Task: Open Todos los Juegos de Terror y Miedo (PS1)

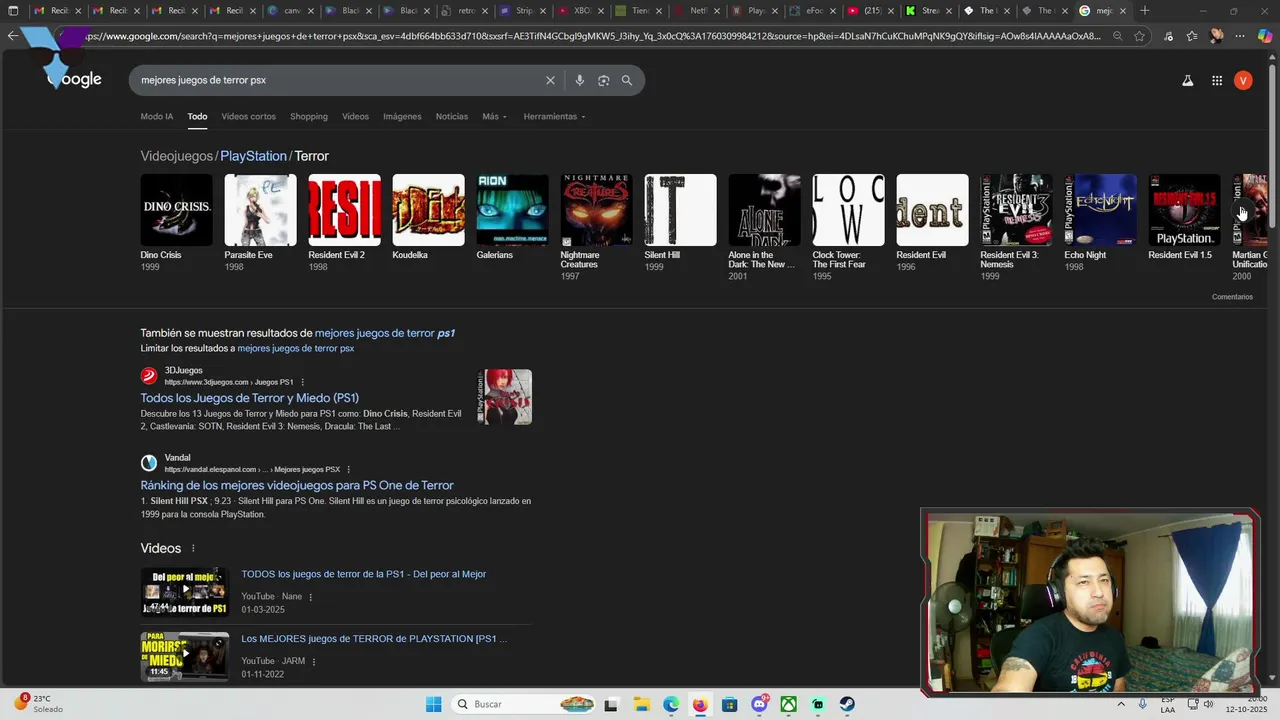Action: tap(249, 398)
